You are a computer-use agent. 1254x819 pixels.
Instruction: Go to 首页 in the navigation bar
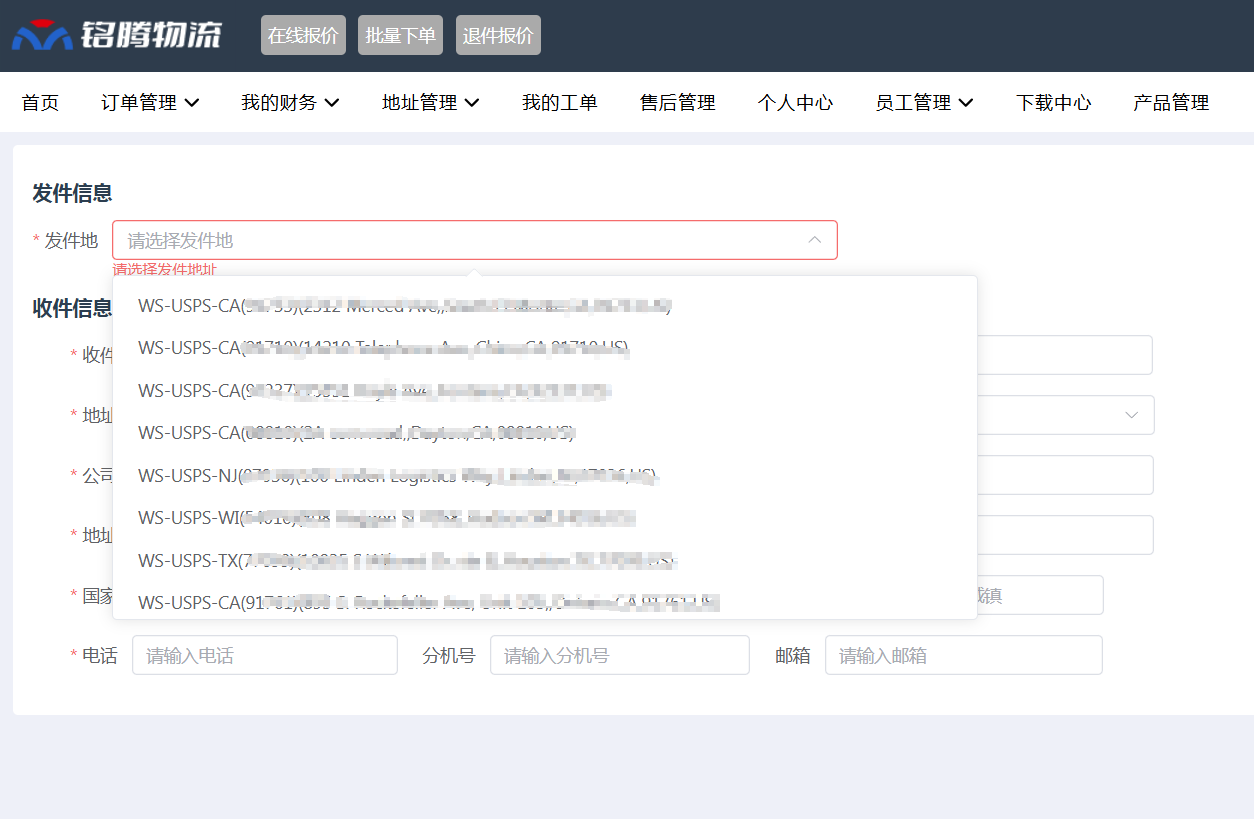click(40, 102)
